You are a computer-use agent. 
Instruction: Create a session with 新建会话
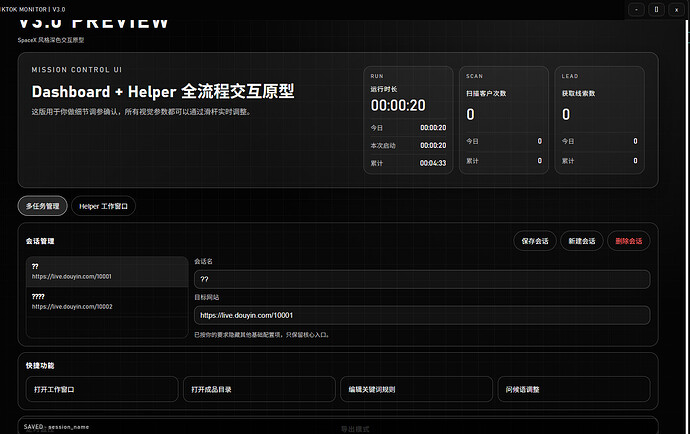(x=581, y=241)
